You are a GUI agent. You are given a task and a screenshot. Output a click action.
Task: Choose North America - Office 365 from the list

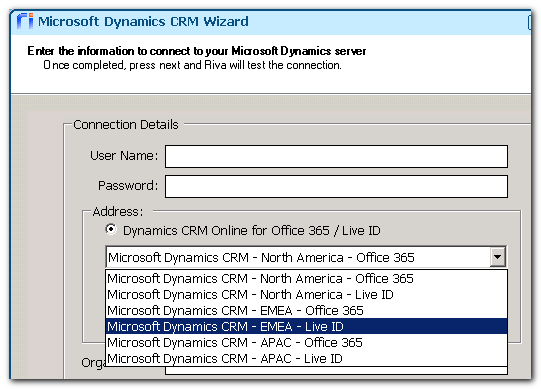(306, 278)
